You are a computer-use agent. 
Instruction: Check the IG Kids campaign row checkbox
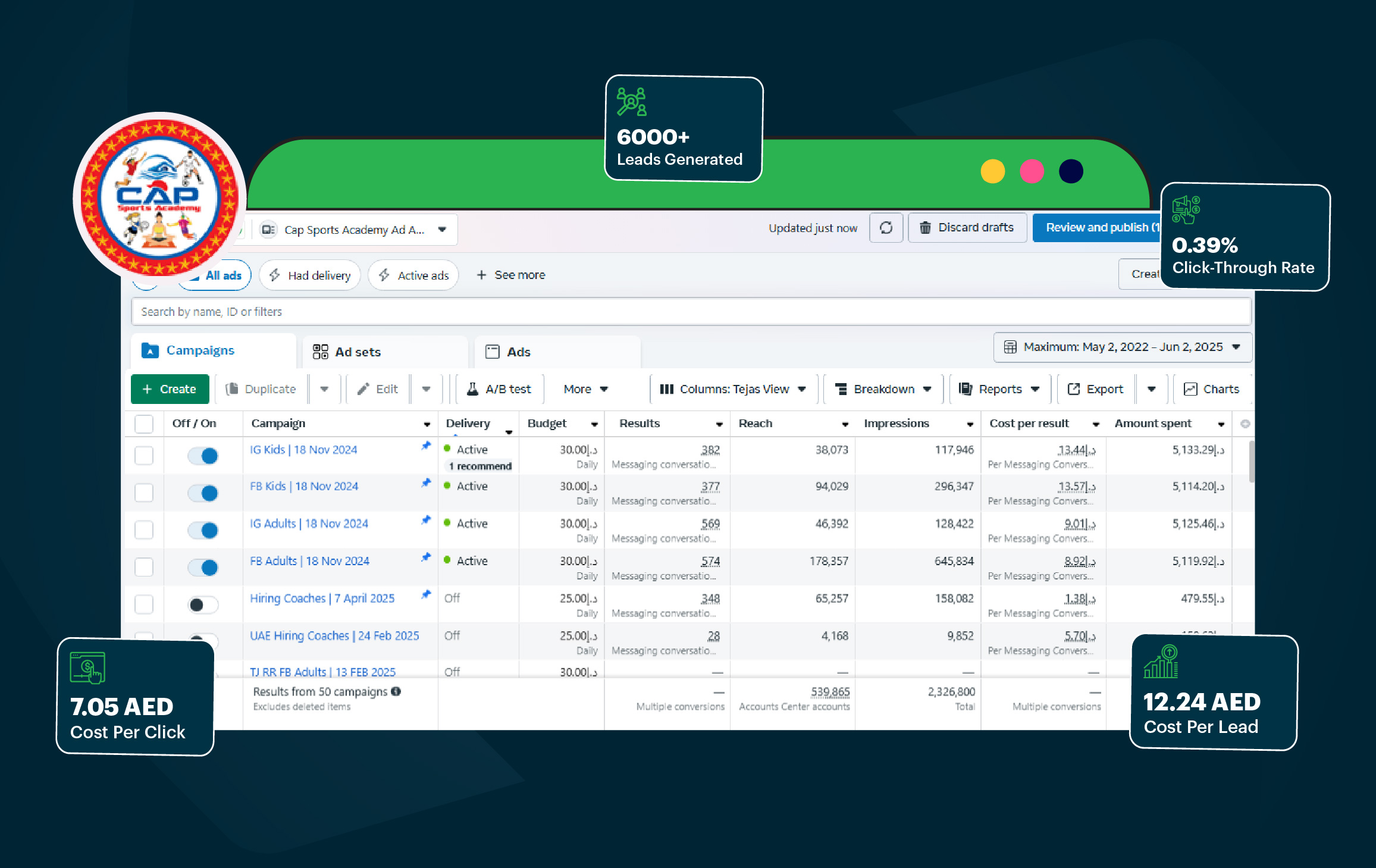pyautogui.click(x=144, y=456)
